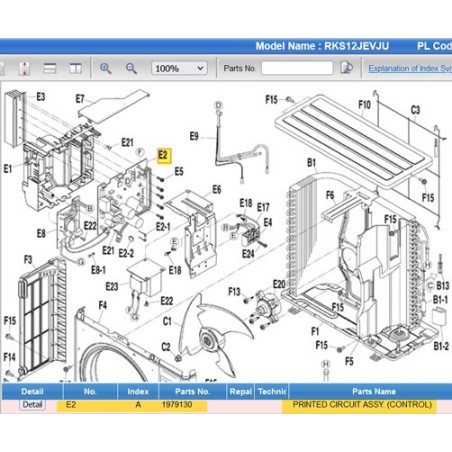This screenshot has height=452, width=452.
Task: Click the parts number search icon
Action: click(347, 68)
